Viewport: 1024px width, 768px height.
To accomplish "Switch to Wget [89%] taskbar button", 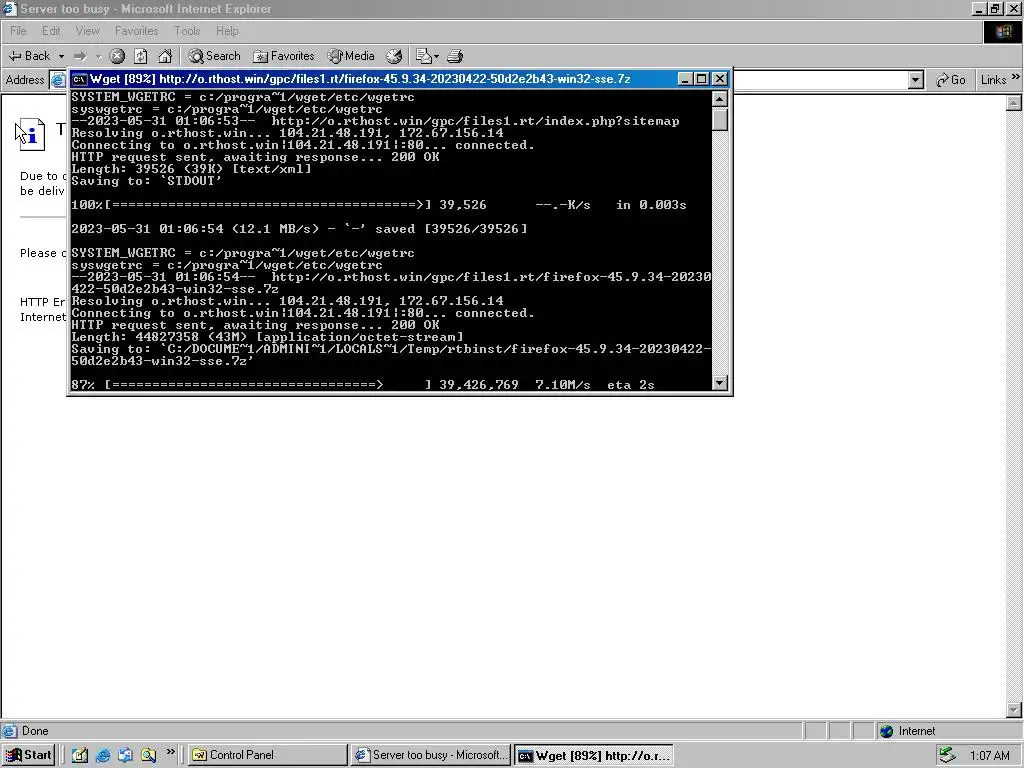I will (x=593, y=756).
